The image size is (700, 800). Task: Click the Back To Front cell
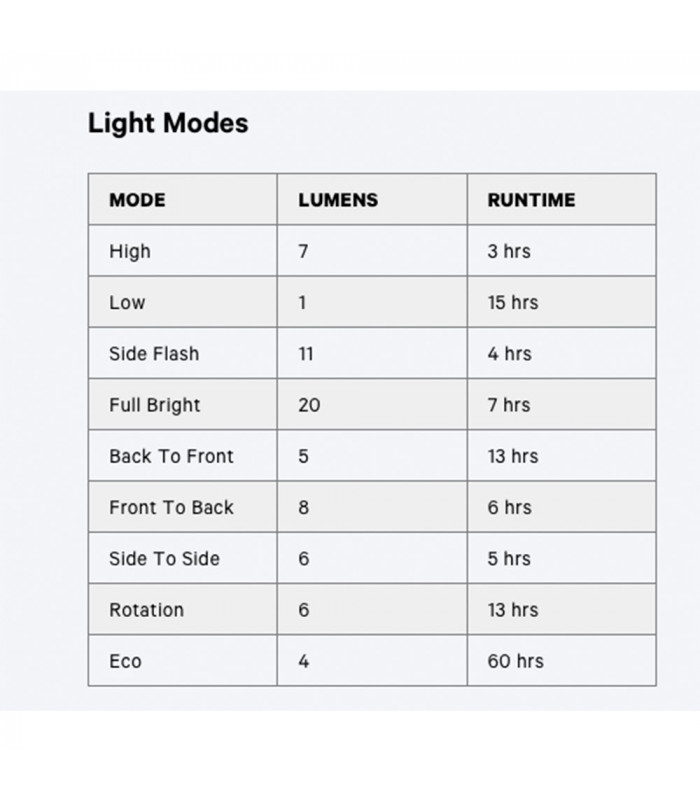171,456
